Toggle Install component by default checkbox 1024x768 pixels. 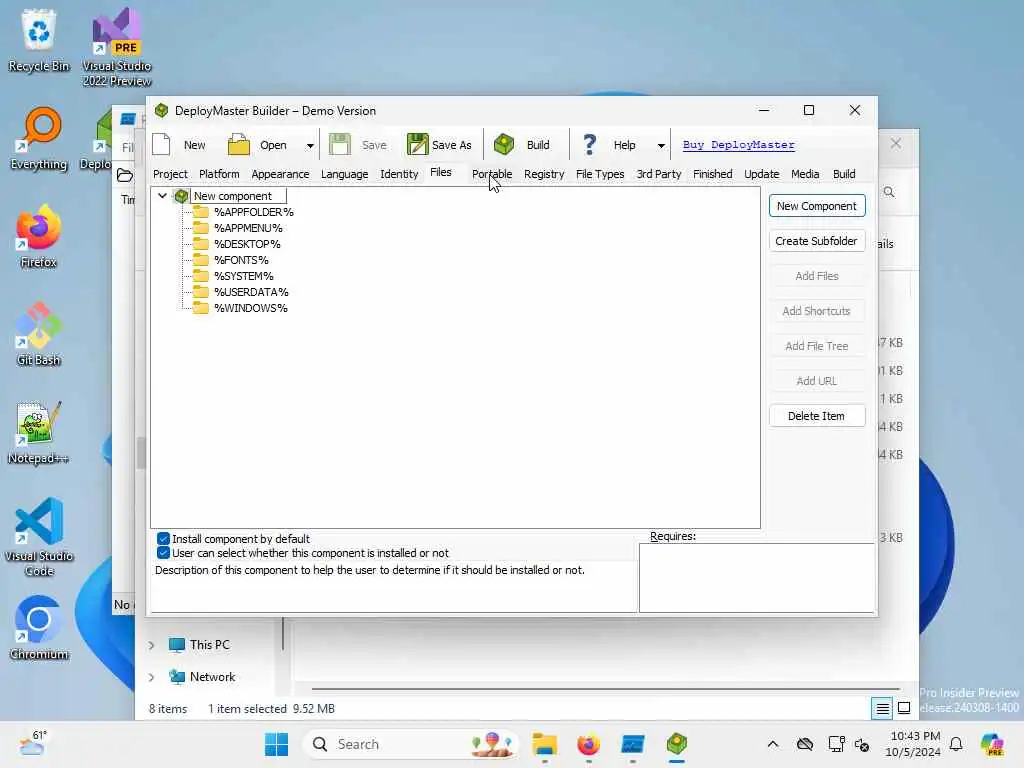click(x=163, y=539)
